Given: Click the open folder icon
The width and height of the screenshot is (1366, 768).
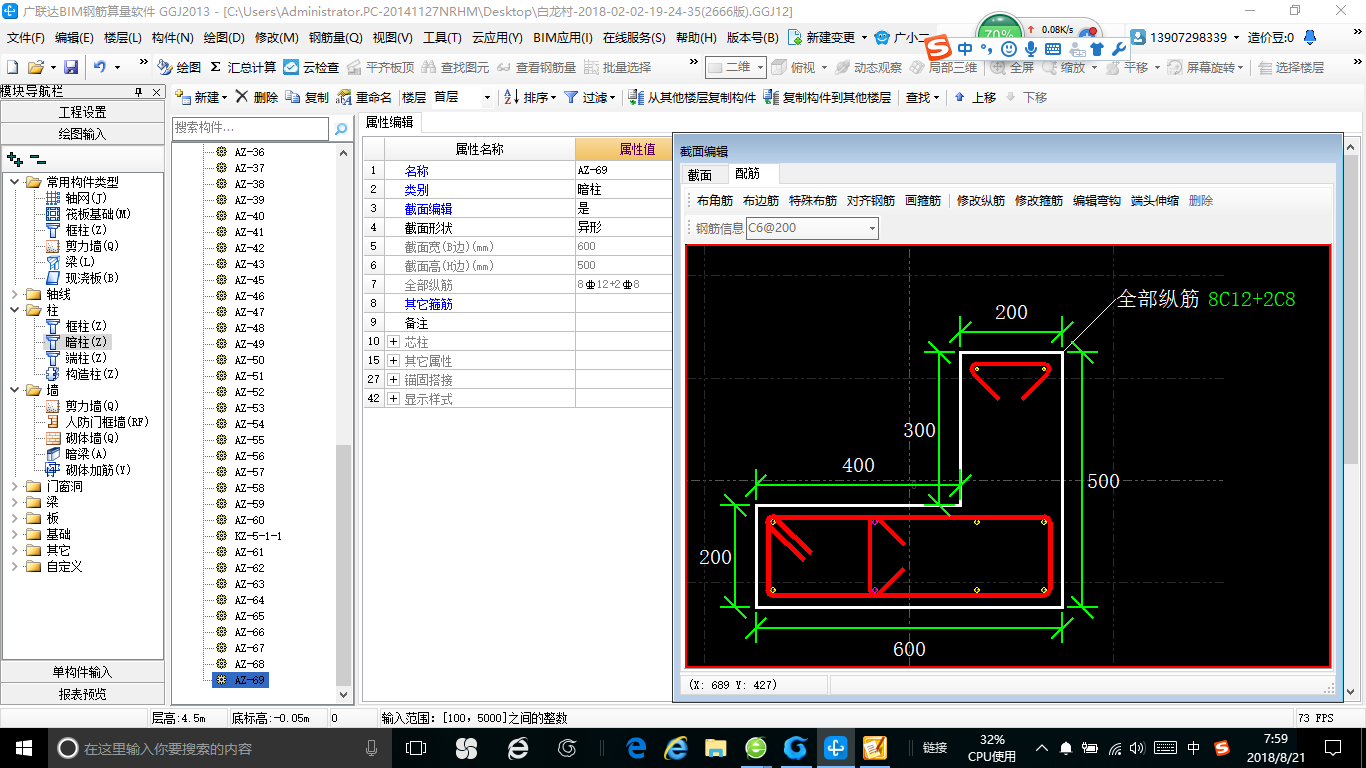Looking at the screenshot, I should point(36,67).
